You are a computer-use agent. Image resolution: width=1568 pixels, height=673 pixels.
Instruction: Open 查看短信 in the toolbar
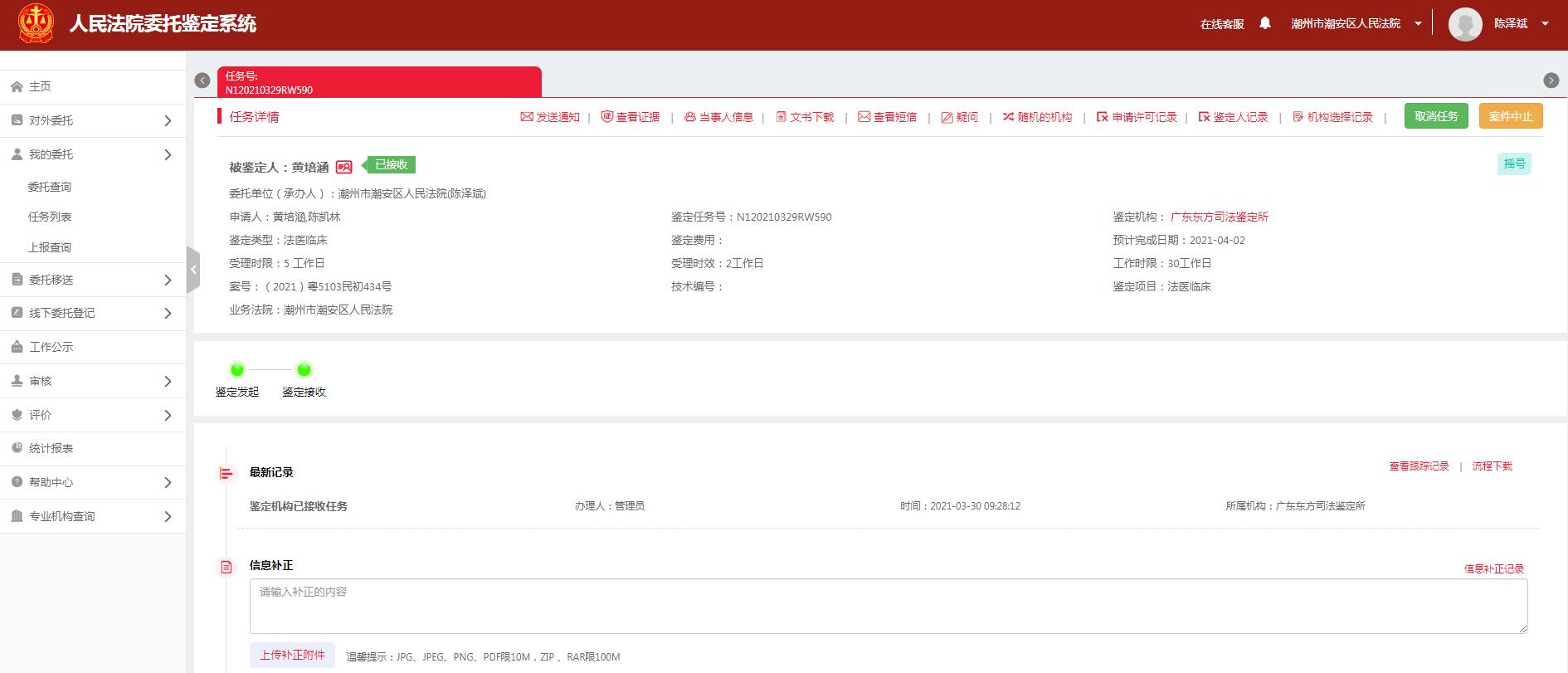[x=888, y=117]
